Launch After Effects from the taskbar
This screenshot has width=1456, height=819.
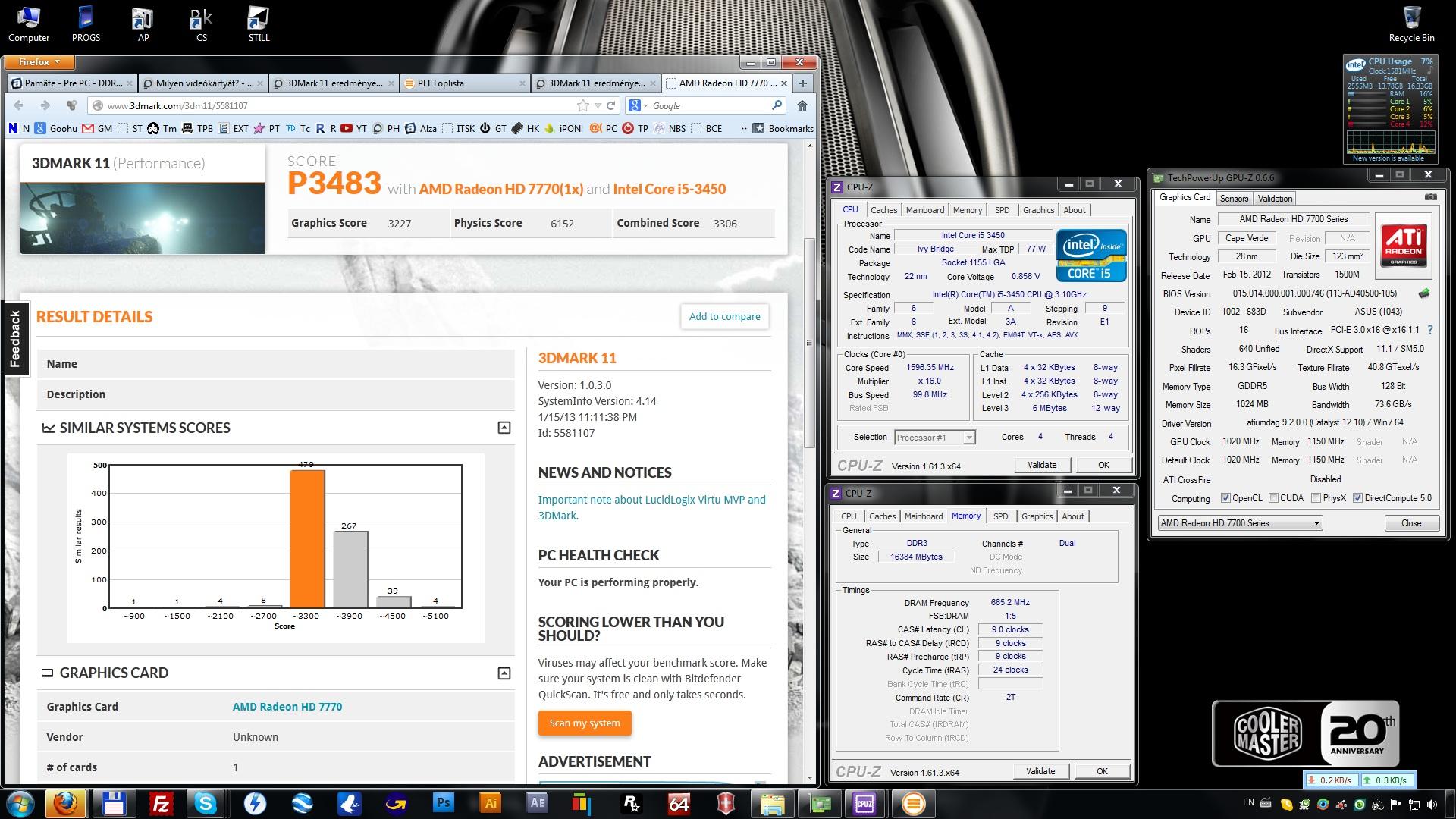click(538, 803)
